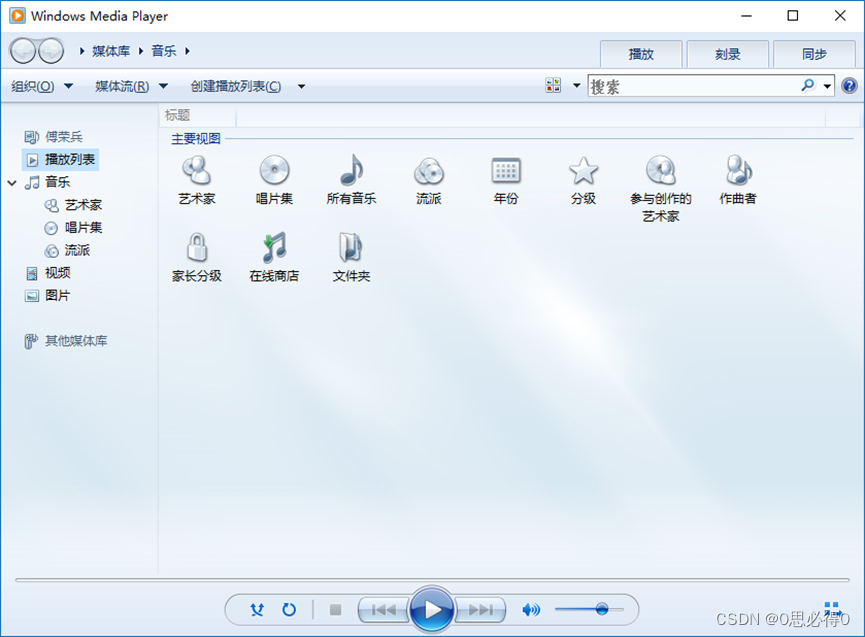Switch to the 同步 sync tab
Screen dimensions: 865x637
[814, 54]
